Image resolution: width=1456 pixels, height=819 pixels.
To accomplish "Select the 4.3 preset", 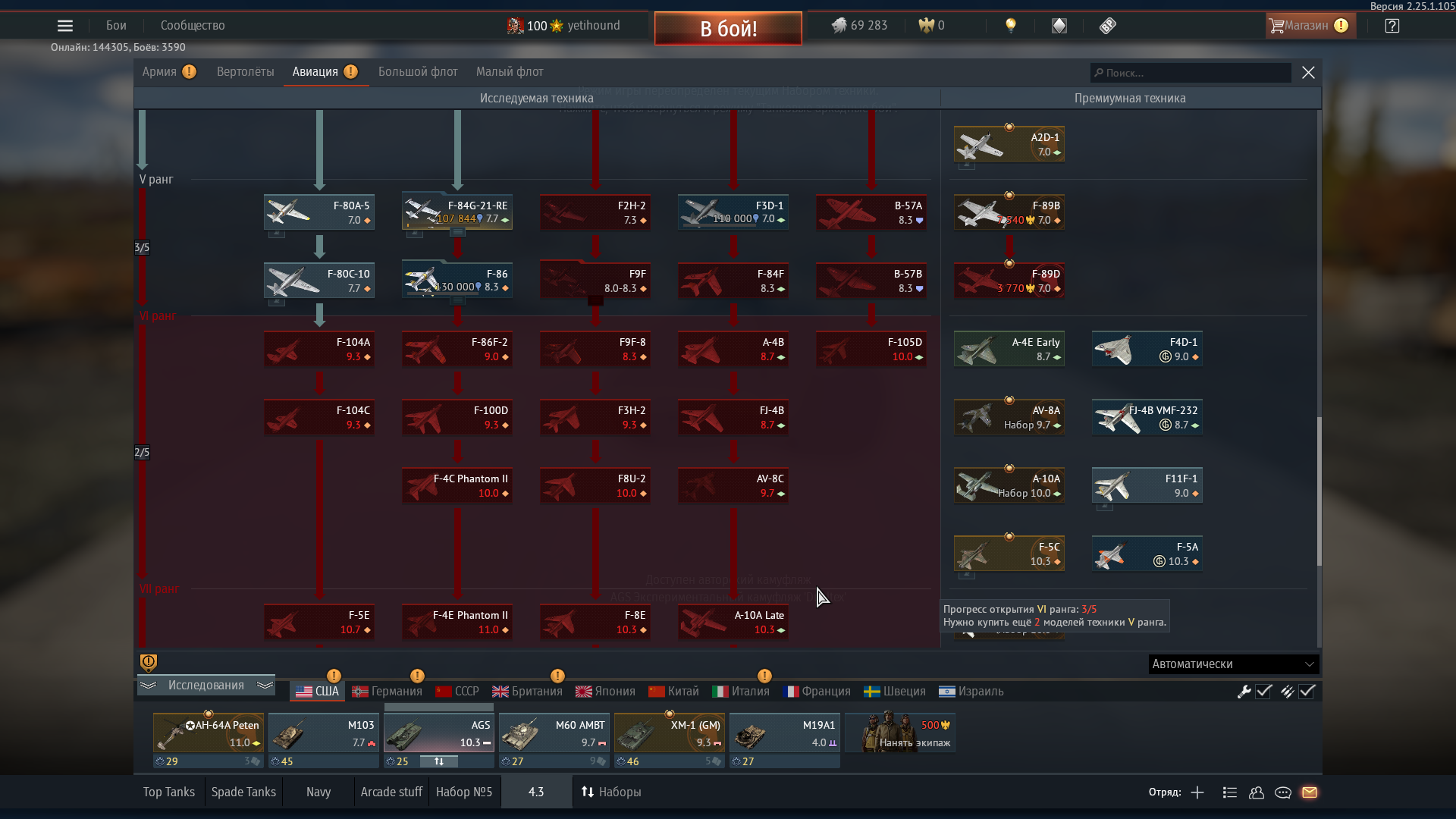I will (x=536, y=792).
